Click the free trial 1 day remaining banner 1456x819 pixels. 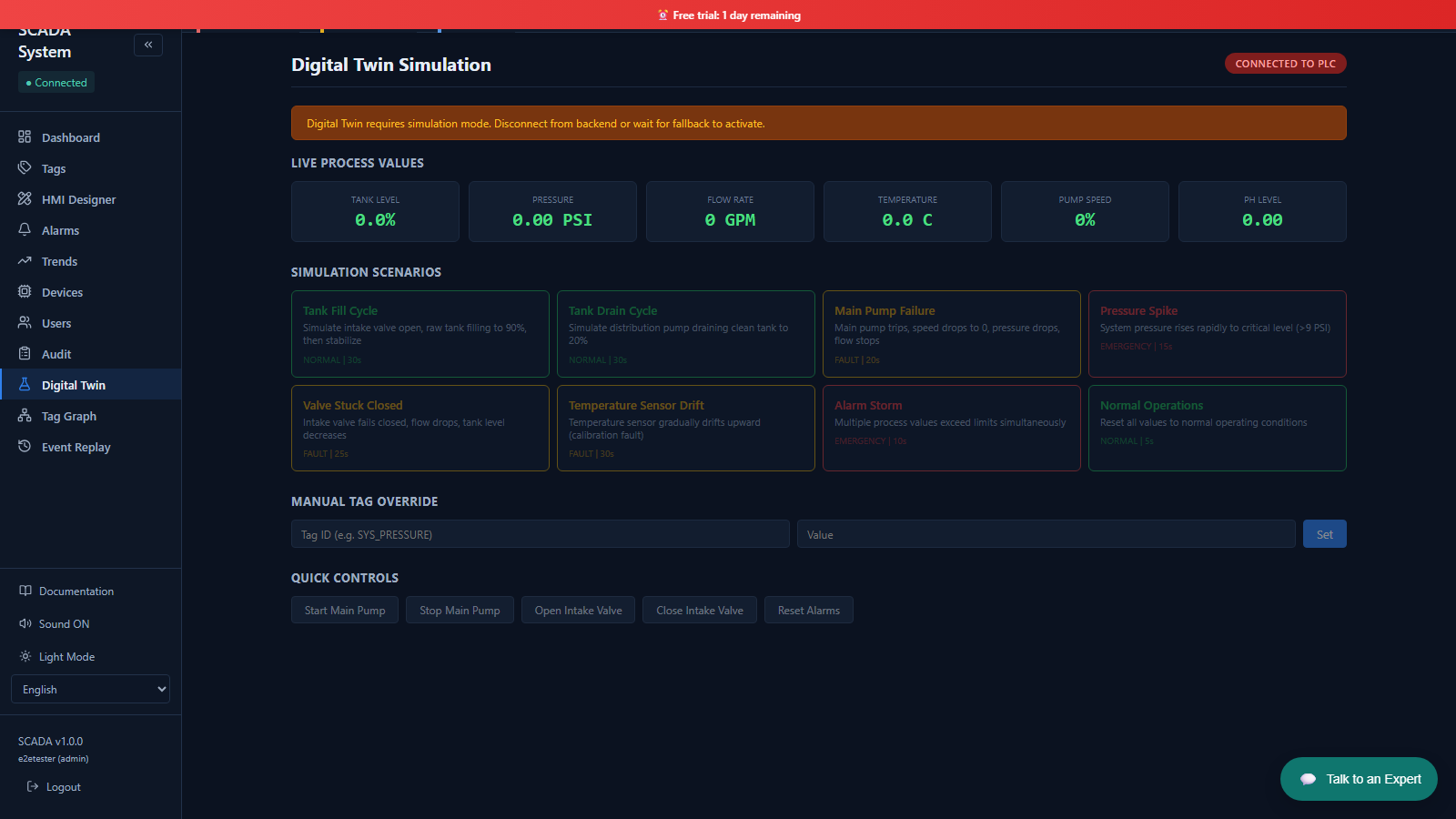tap(728, 15)
